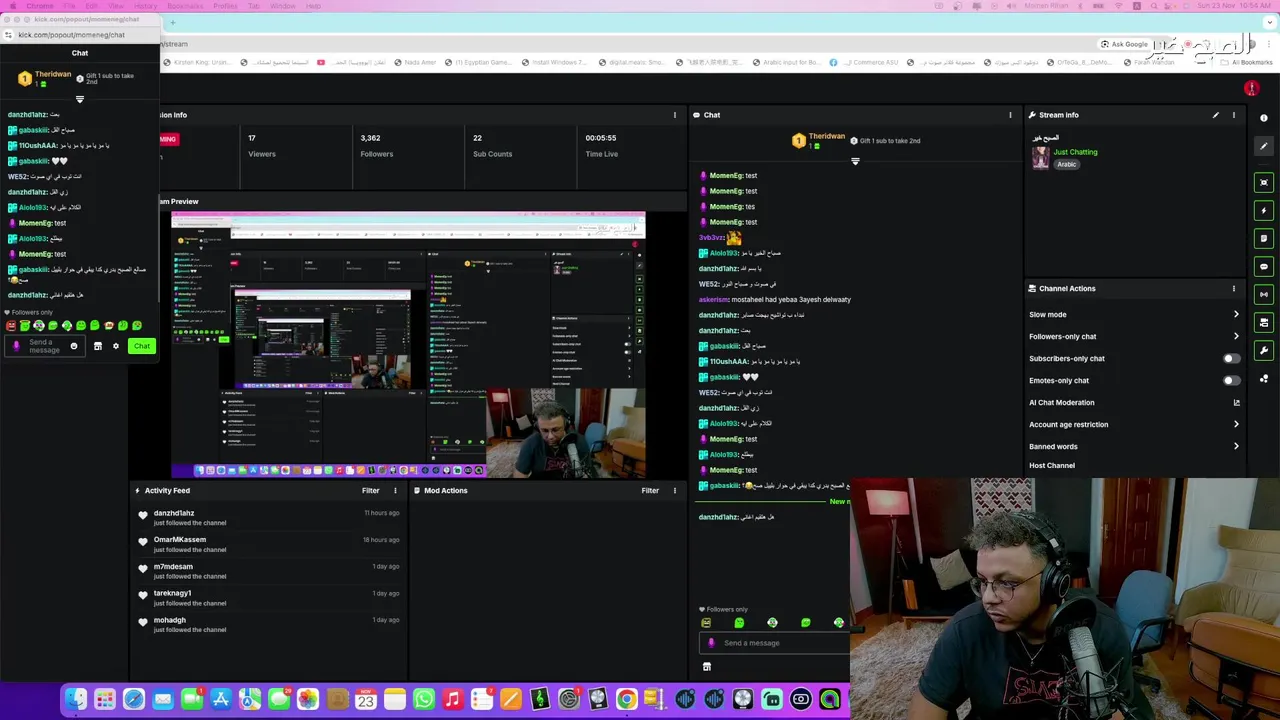Open AI Chat Moderation chart icon
The width and height of the screenshot is (1280, 720).
[x=1236, y=403]
